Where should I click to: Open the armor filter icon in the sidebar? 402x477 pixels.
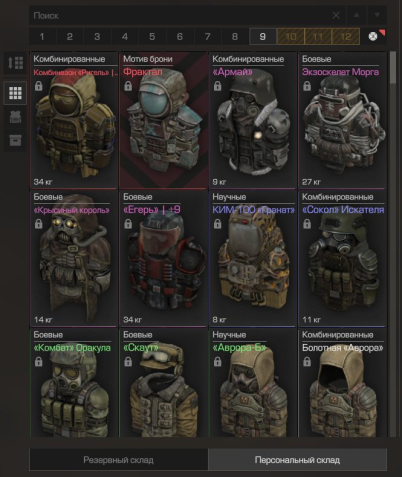point(15,117)
